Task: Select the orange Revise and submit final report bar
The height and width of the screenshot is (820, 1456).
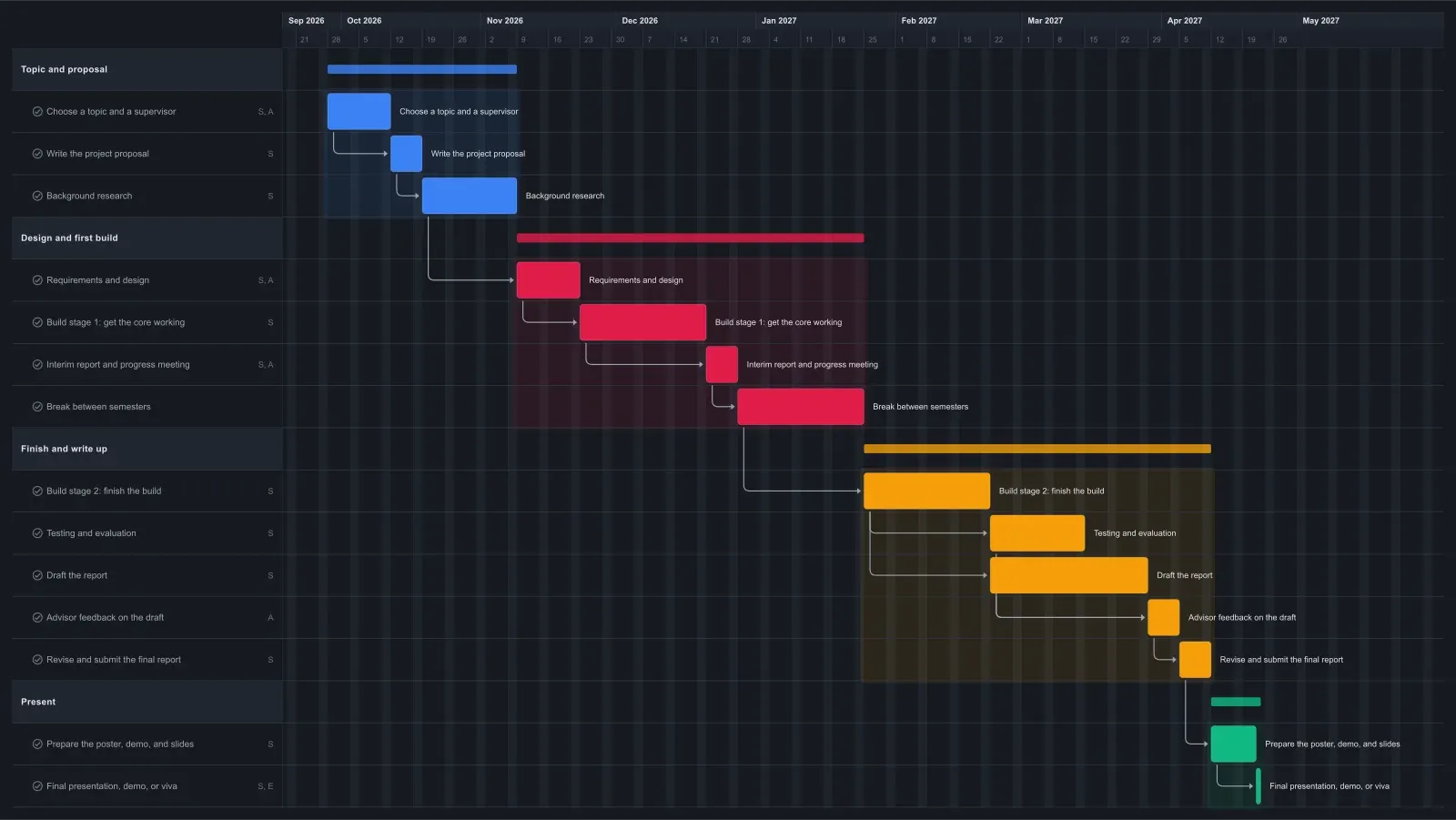Action: coord(1196,660)
